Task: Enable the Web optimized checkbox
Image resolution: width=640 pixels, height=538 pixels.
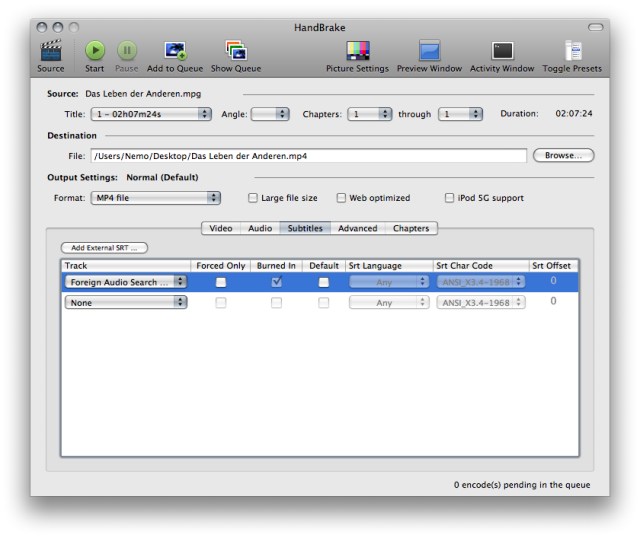Action: (x=341, y=198)
